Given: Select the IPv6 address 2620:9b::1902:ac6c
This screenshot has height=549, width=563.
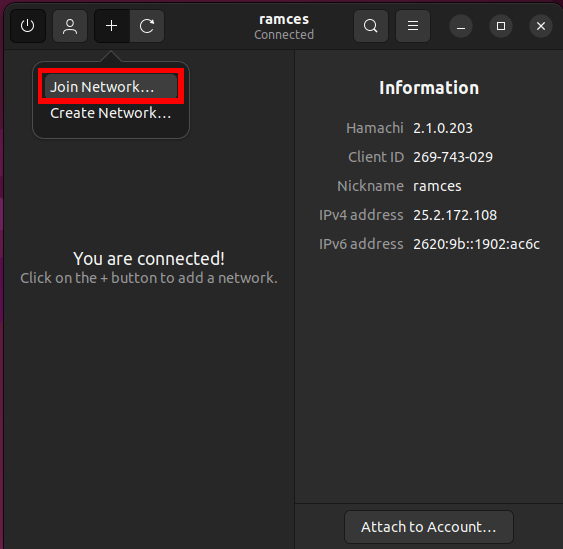Looking at the screenshot, I should point(476,244).
